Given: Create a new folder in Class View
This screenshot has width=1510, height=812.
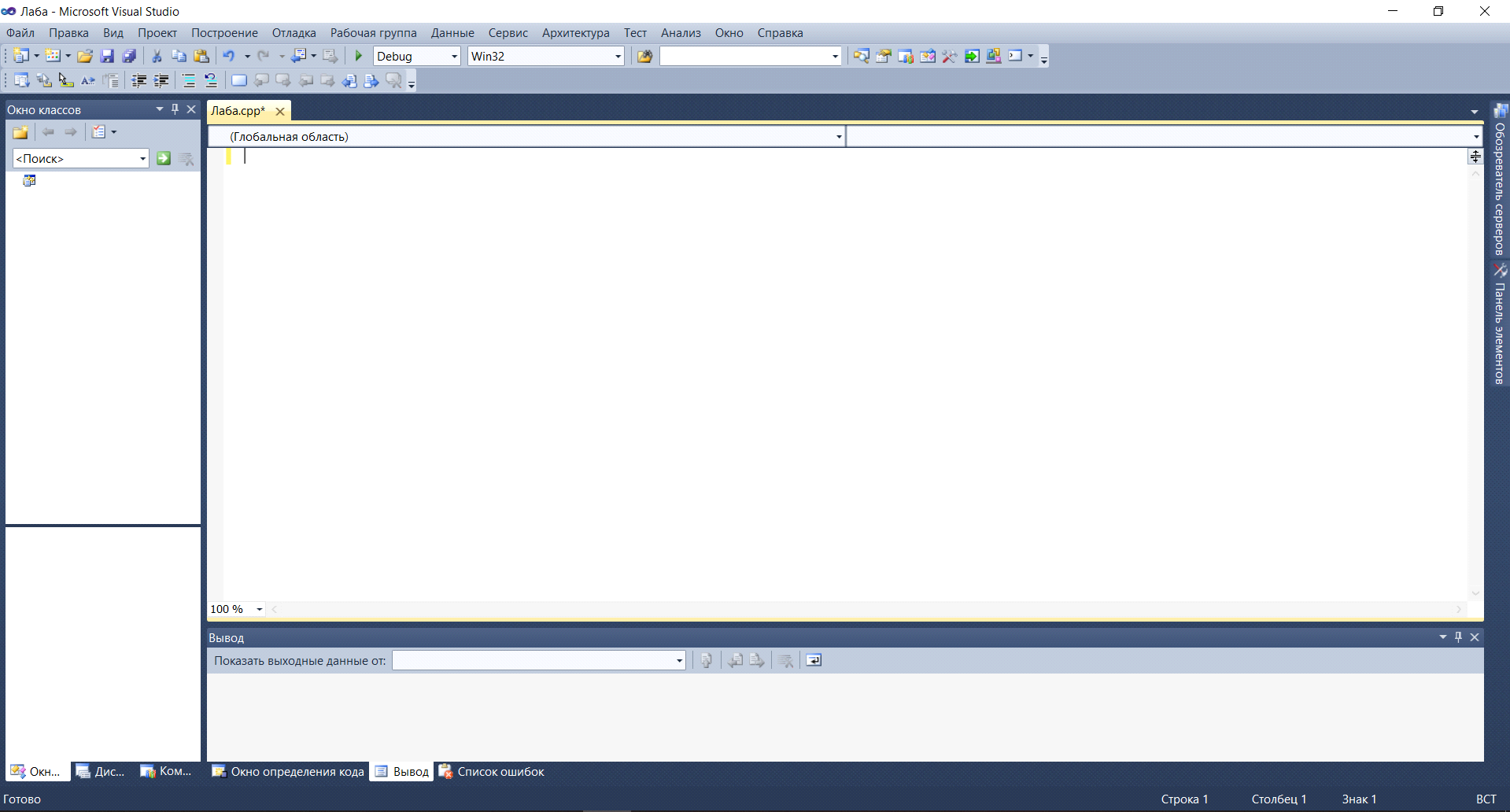Looking at the screenshot, I should click(20, 132).
